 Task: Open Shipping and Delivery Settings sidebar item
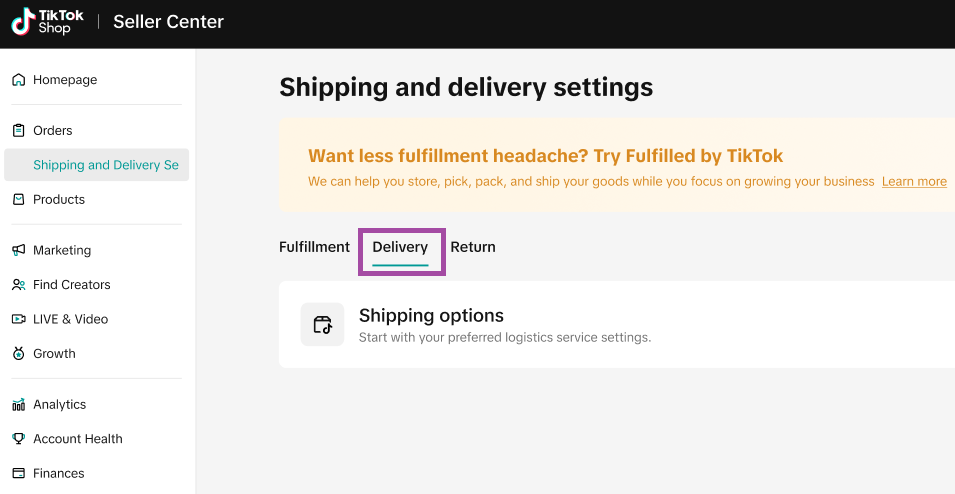105,165
